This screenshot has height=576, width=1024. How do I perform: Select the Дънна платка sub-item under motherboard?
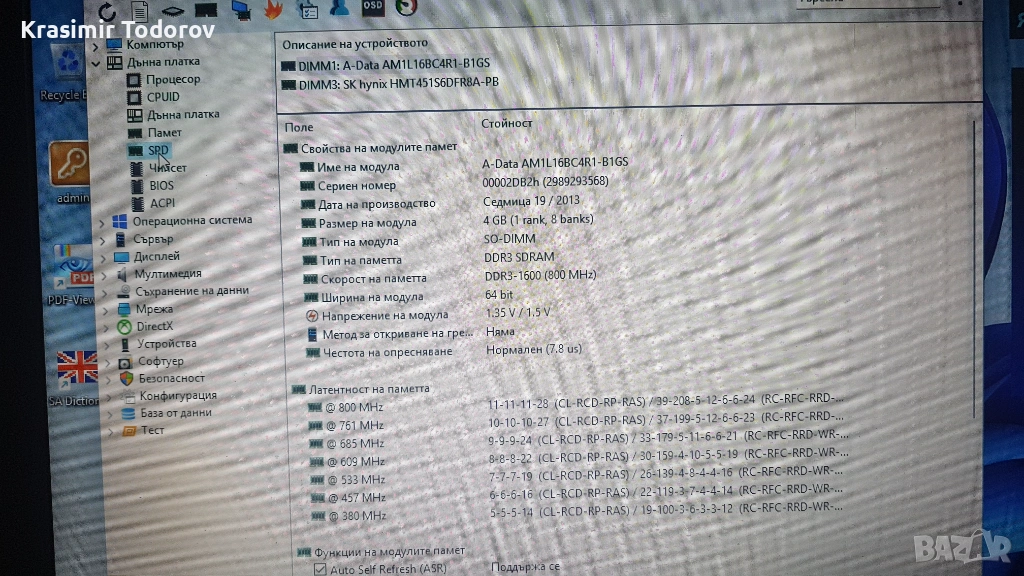(183, 114)
